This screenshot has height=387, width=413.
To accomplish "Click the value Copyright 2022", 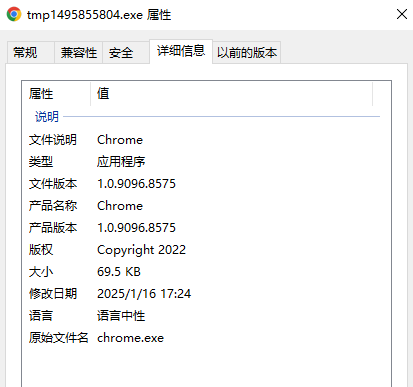I will [141, 250].
